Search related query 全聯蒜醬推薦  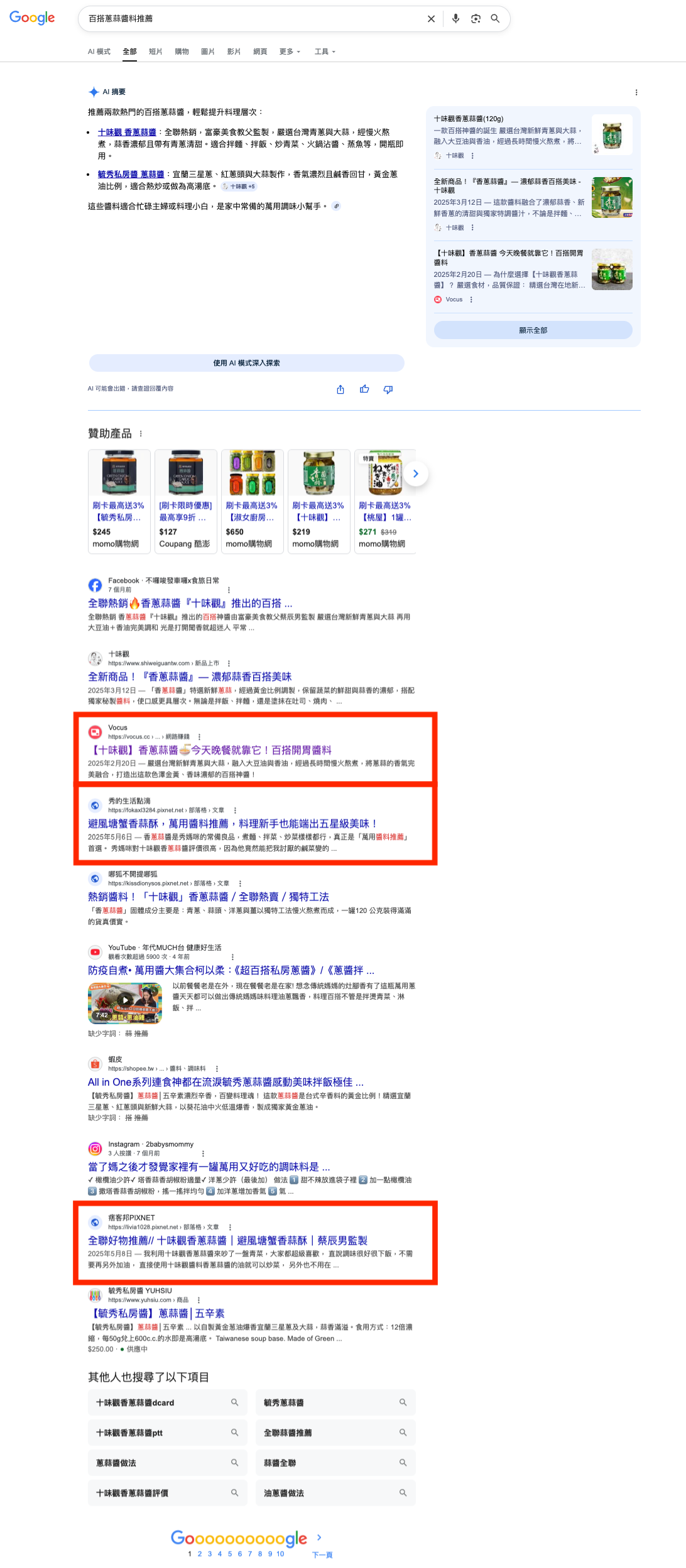pyautogui.click(x=335, y=1432)
